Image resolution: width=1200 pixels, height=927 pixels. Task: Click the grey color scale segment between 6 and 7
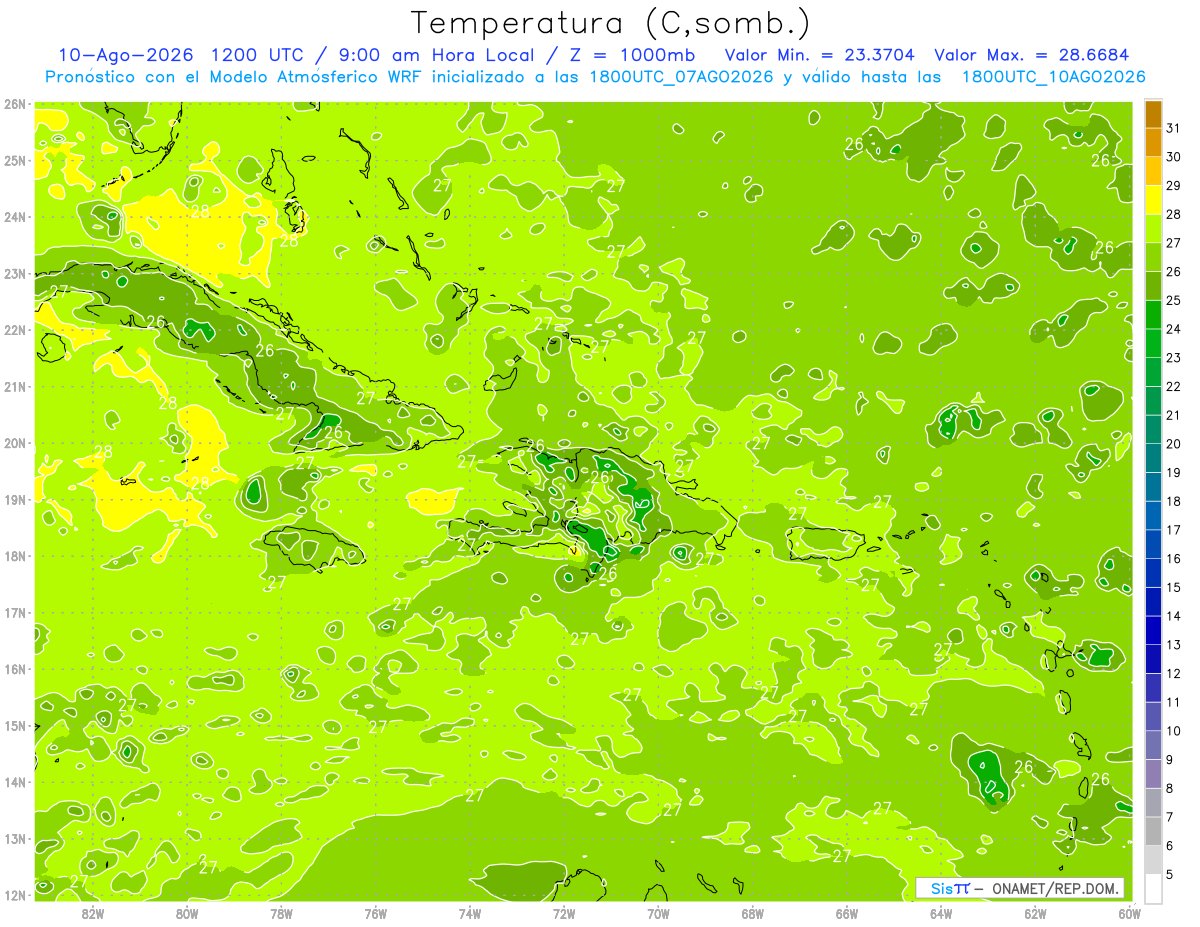(x=1153, y=831)
